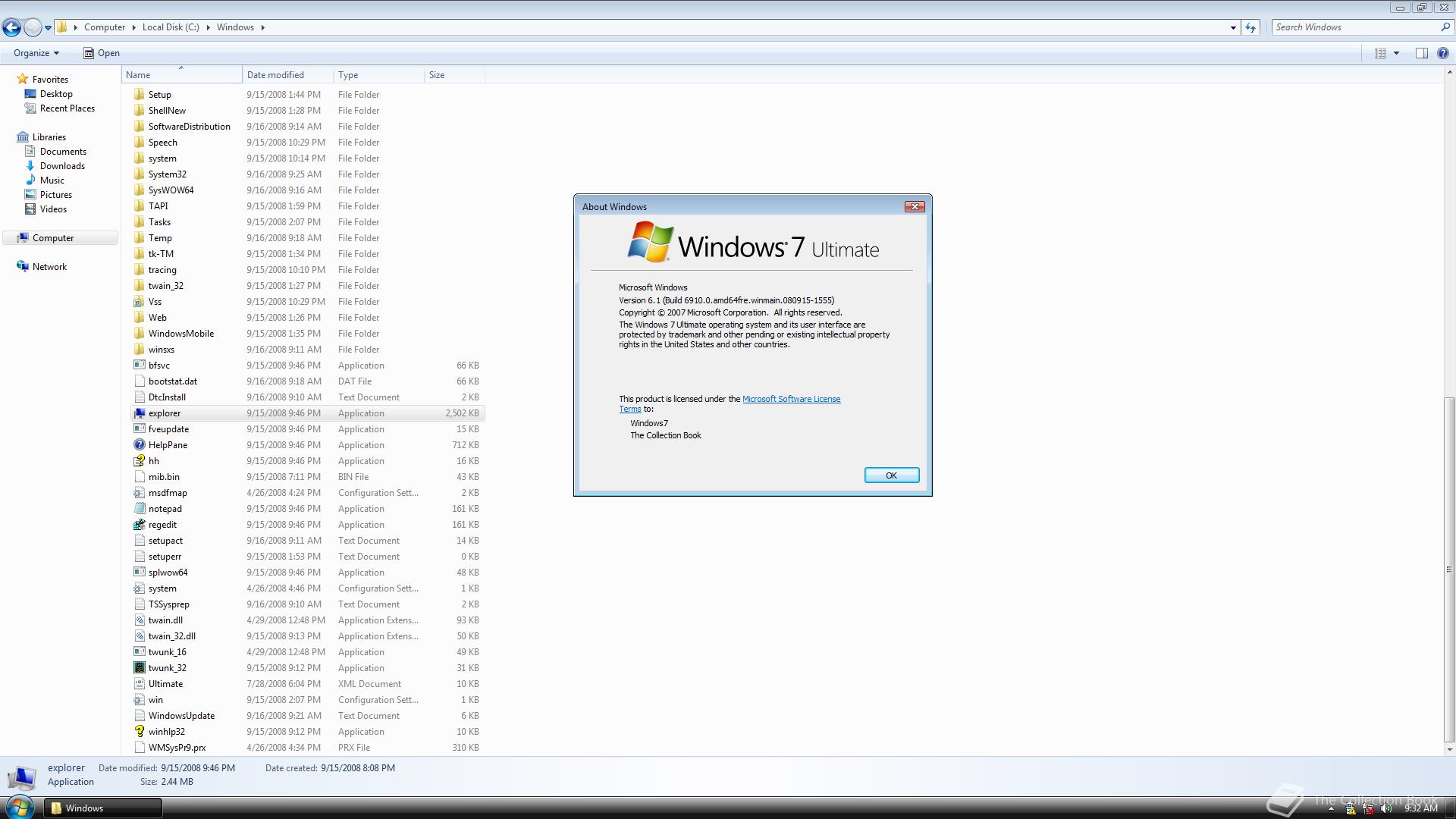
Task: Switch to the Windows taskbar button
Action: coord(102,808)
